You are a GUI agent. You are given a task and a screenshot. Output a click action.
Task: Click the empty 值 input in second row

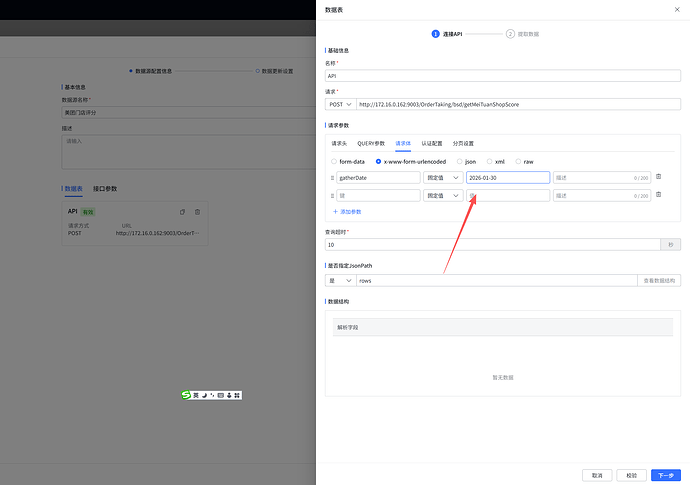tap(508, 196)
